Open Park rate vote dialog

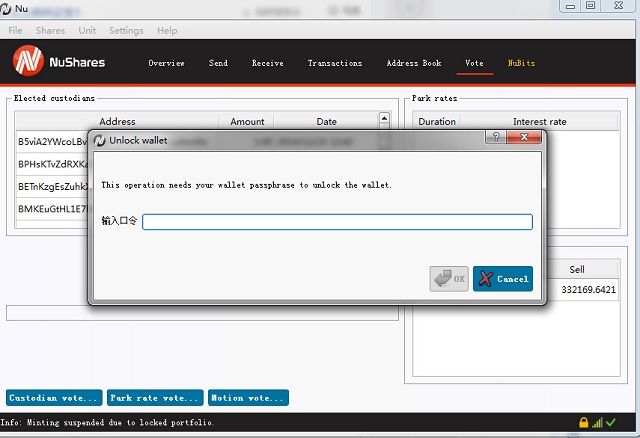[155, 398]
